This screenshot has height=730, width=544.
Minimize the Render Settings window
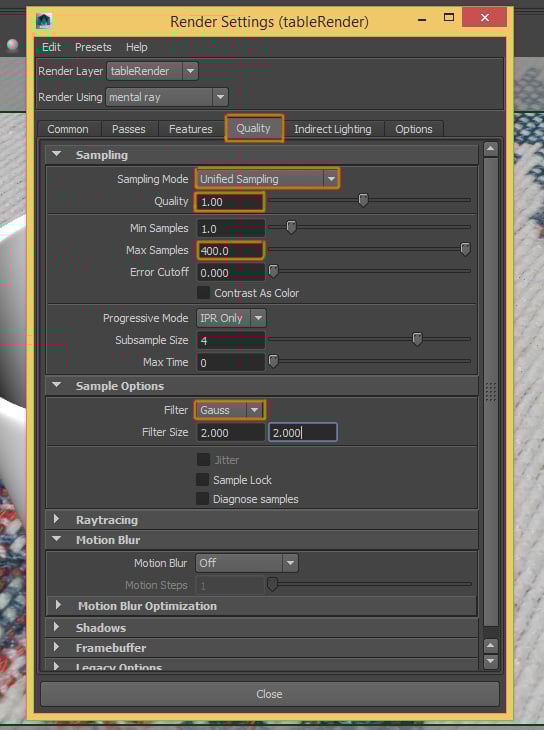tap(422, 19)
